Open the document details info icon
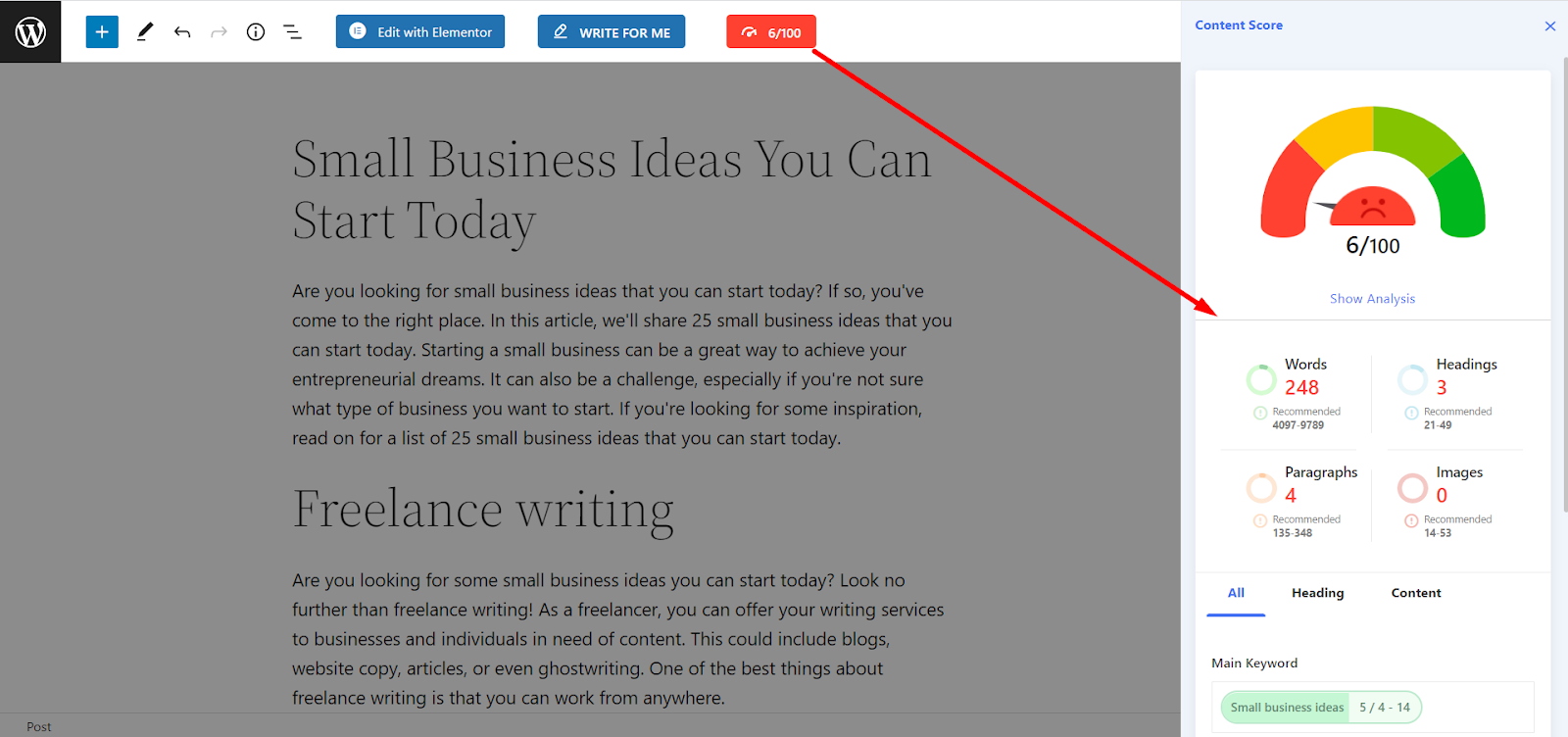Screen dimensions: 1568x737 point(256,32)
